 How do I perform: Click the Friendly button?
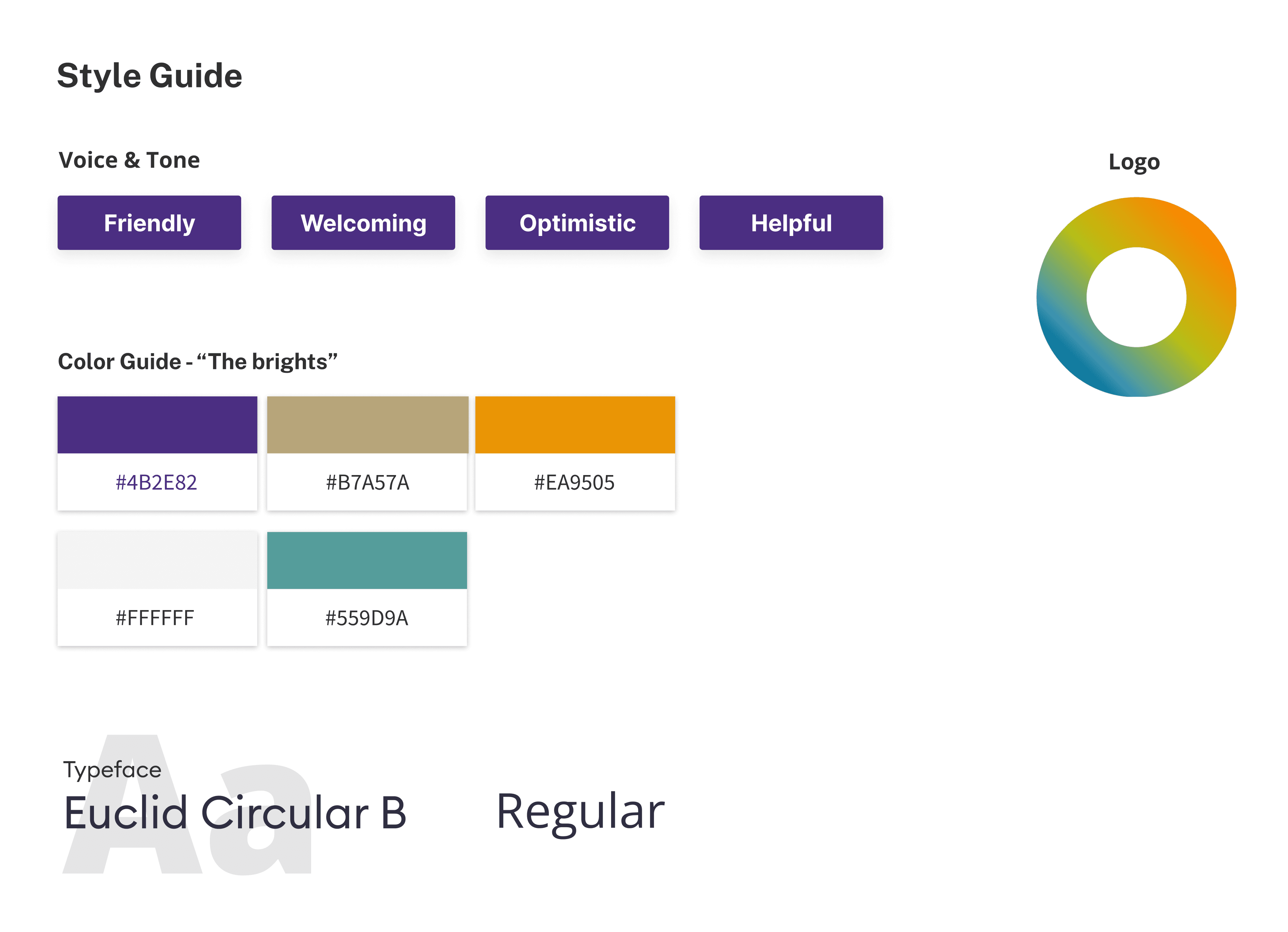[x=149, y=223]
